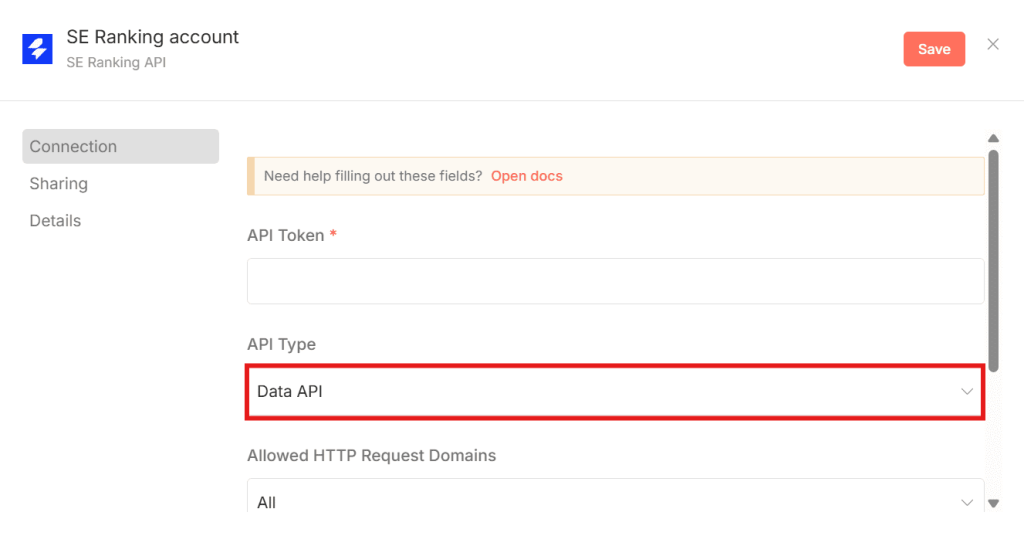Follow the Open docs link
Screen dimensions: 1024x536
(526, 176)
